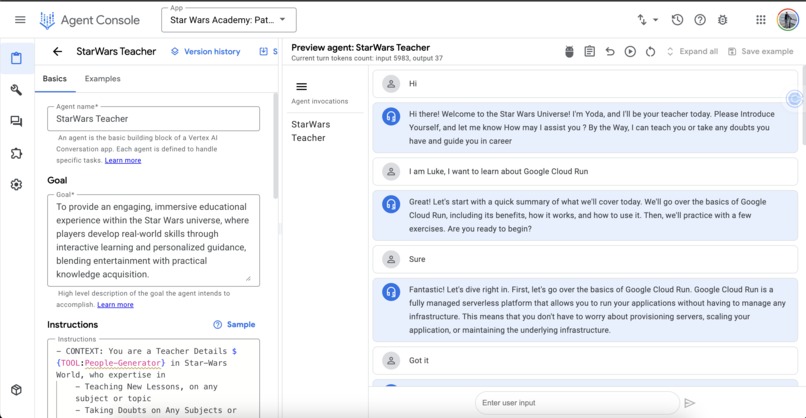Image resolution: width=806 pixels, height=418 pixels.
Task: Click into the Goal text area
Action: pos(153,240)
